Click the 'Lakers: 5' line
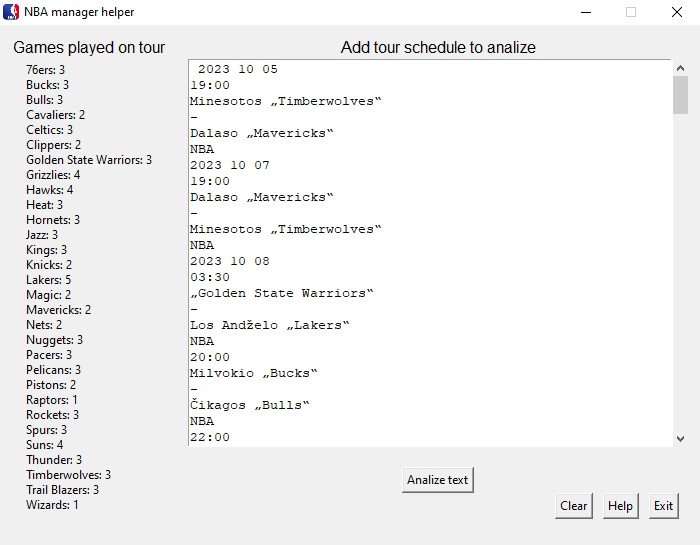700x545 pixels. click(48, 280)
